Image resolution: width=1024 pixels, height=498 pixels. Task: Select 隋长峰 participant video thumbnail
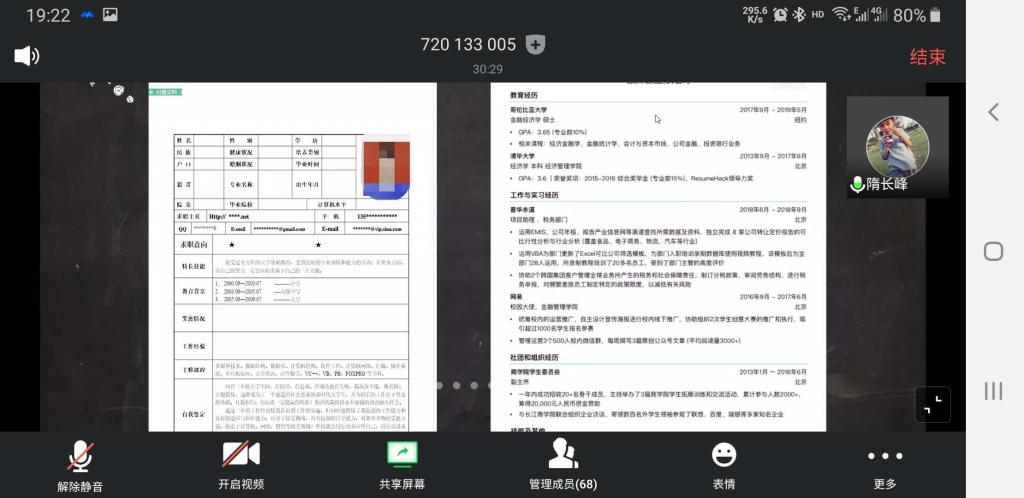(x=897, y=147)
